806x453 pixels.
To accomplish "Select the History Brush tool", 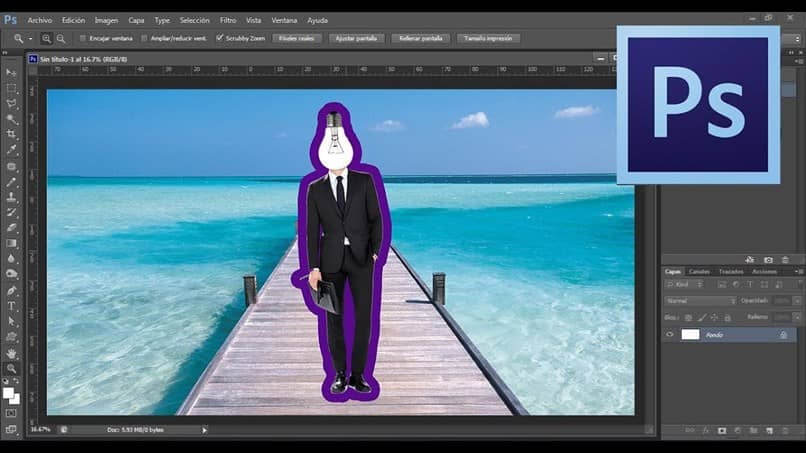I will [x=11, y=212].
